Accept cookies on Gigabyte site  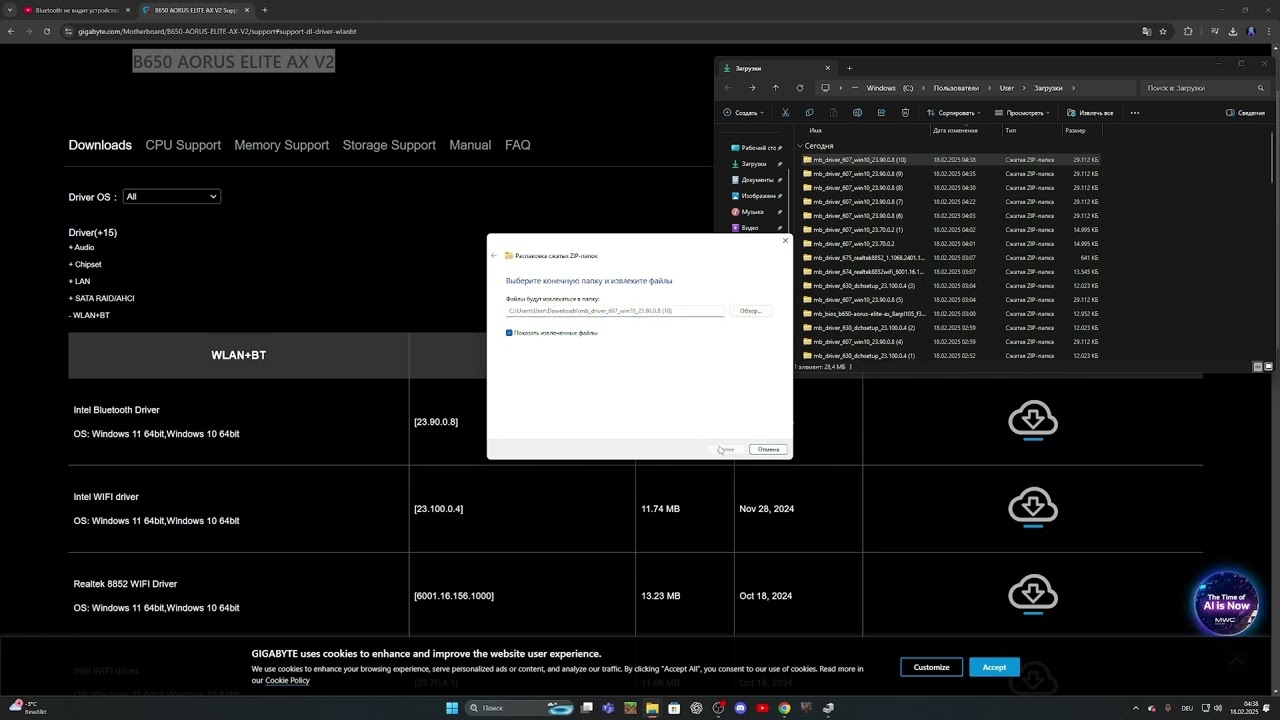tap(994, 667)
